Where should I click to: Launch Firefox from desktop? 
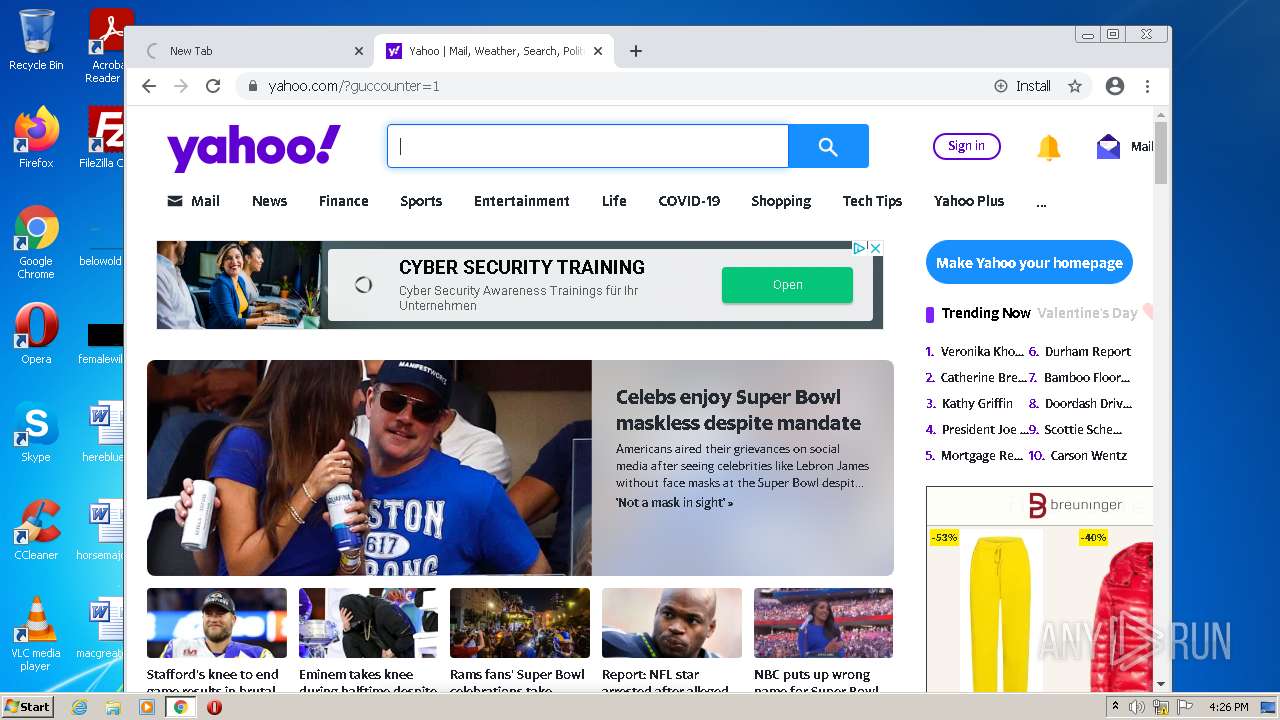point(36,138)
